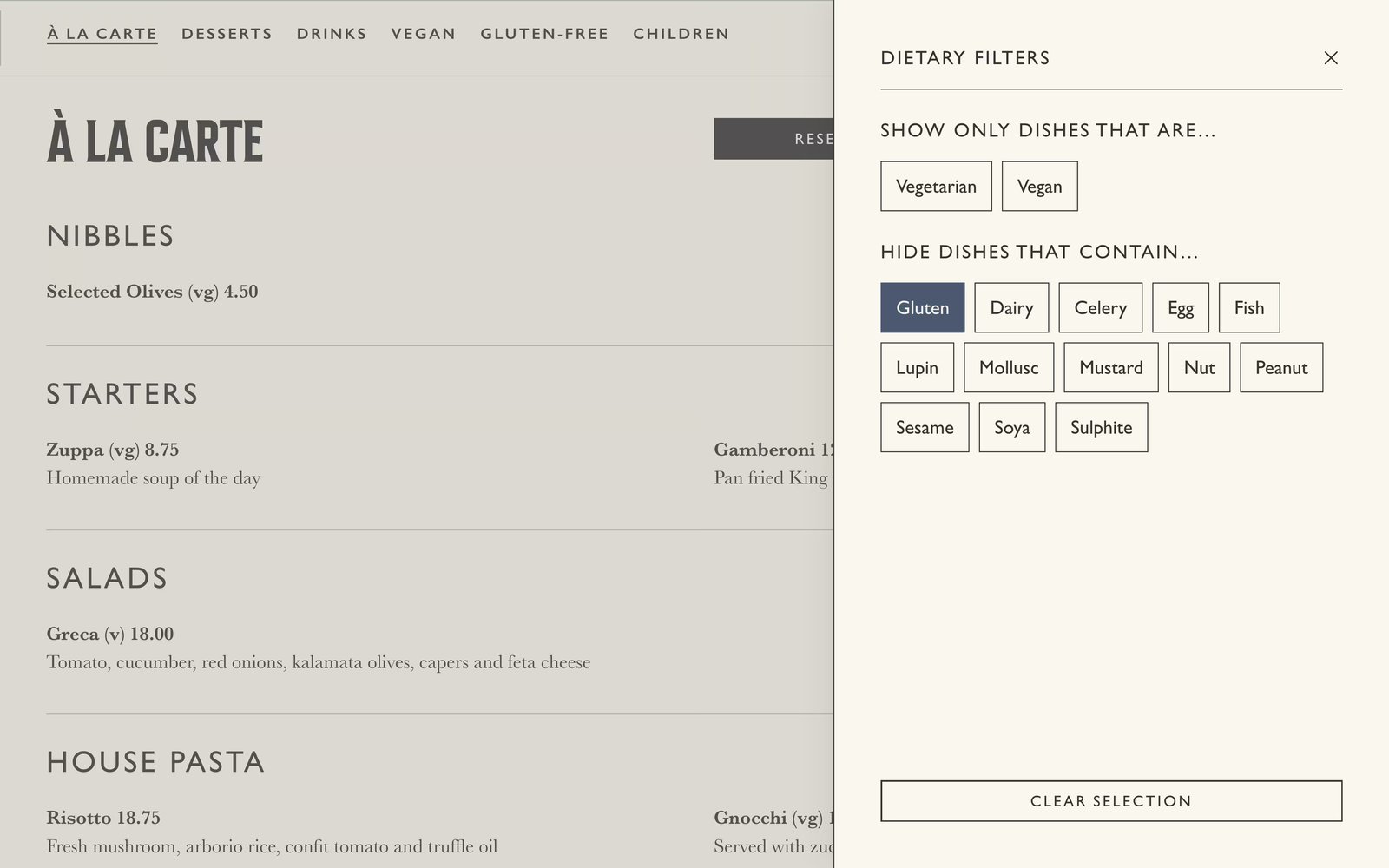Hide dishes containing Sulphite
The height and width of the screenshot is (868, 1389).
(x=1101, y=428)
